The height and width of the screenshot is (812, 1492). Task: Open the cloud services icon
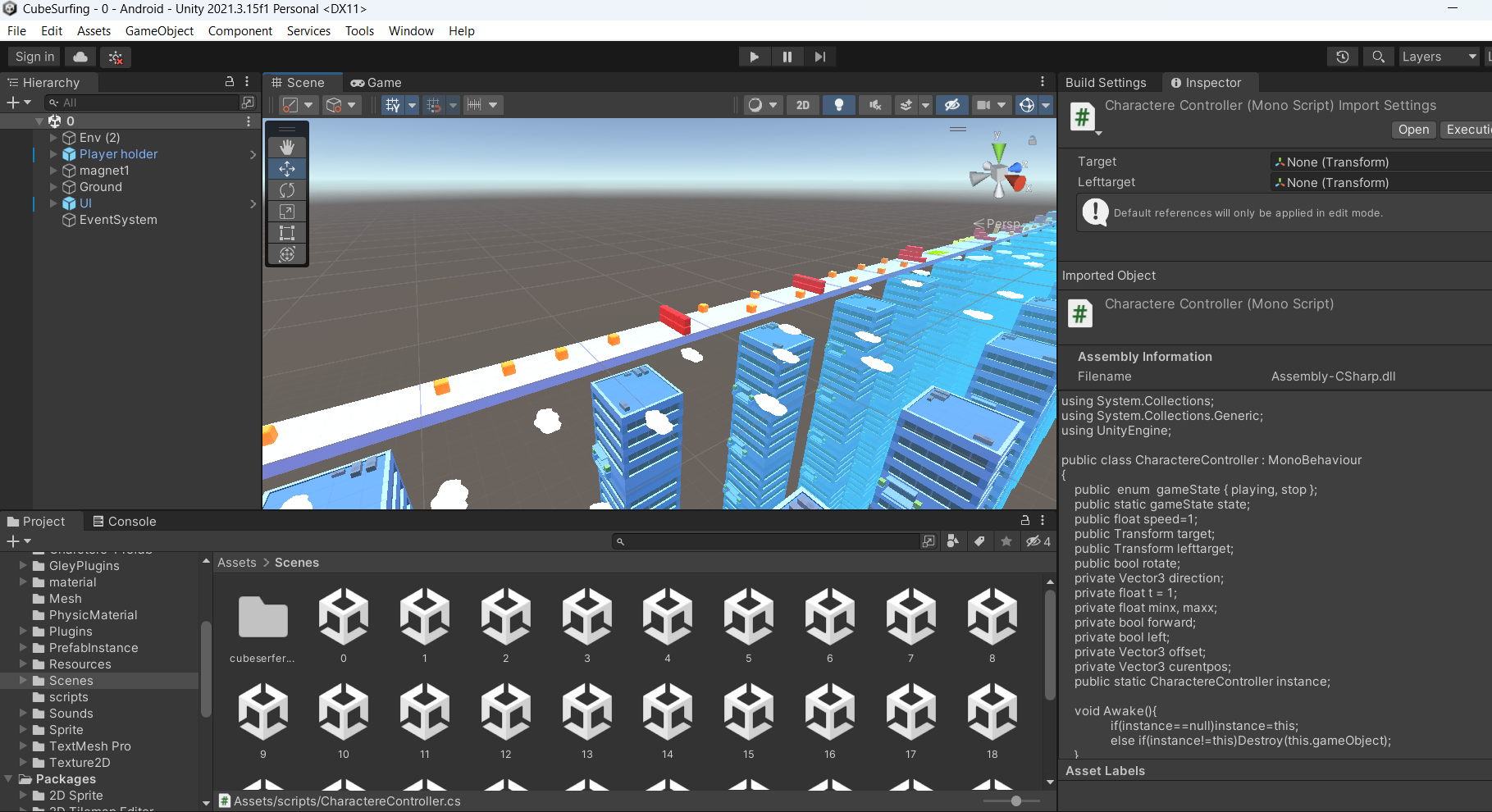pos(80,57)
